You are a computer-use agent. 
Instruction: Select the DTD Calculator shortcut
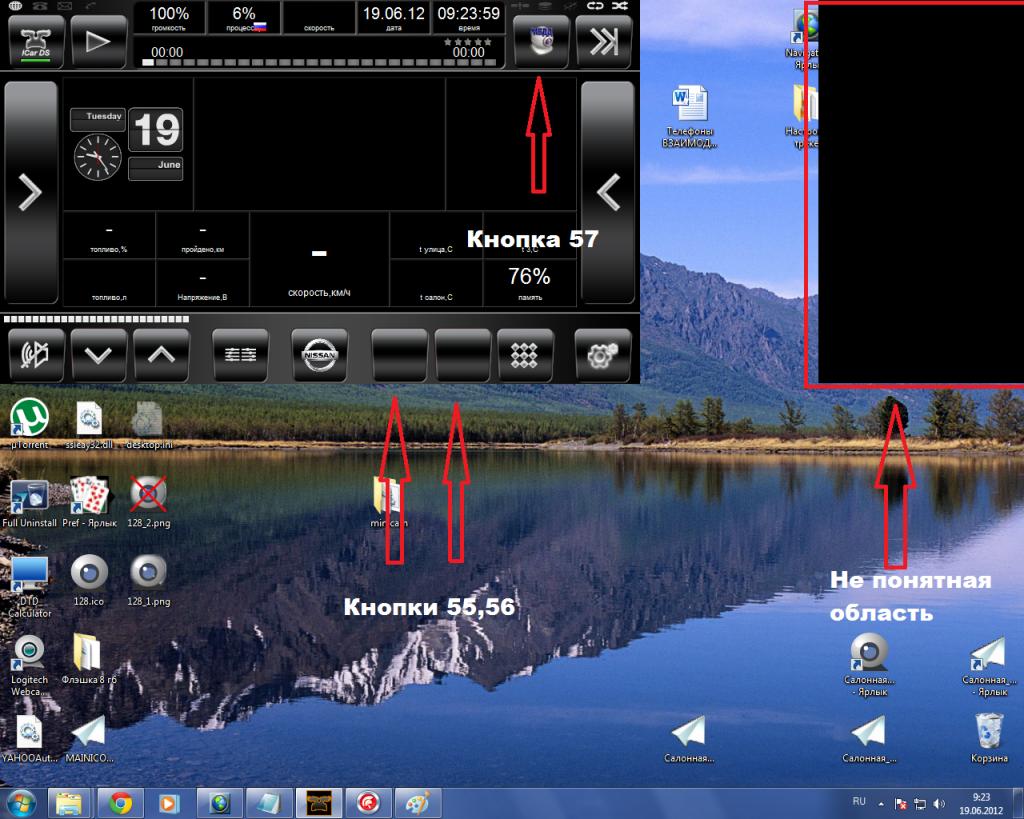29,586
